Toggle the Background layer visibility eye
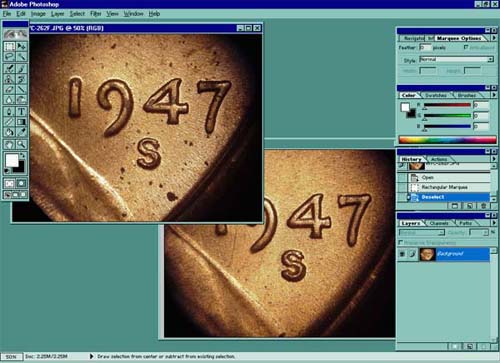 point(402,254)
